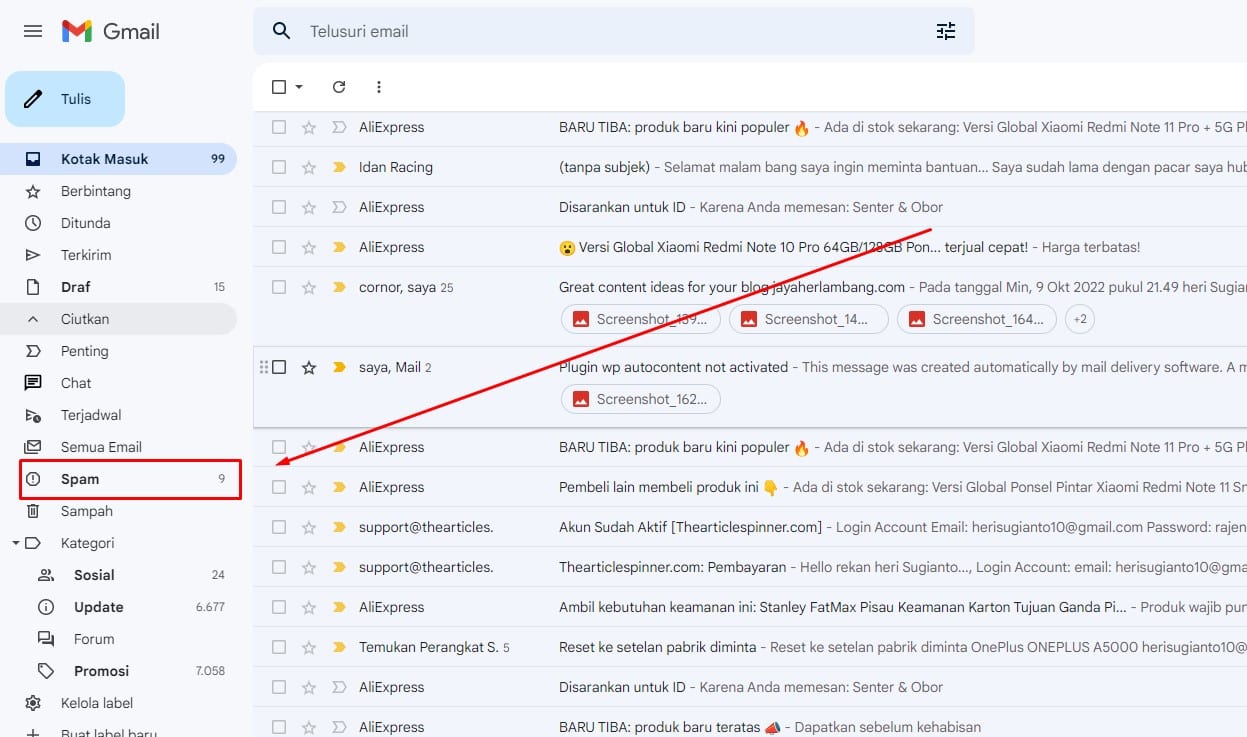Click the Penting label icon

33,351
